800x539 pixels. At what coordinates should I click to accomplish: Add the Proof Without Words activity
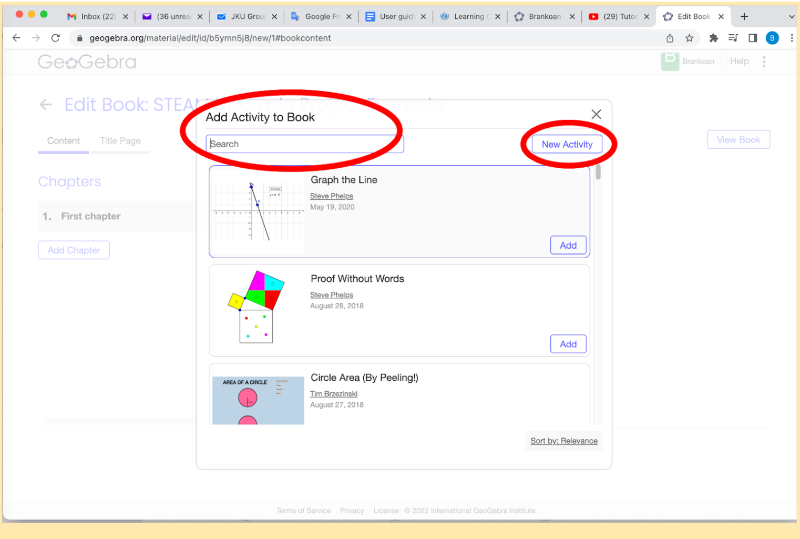pyautogui.click(x=568, y=344)
